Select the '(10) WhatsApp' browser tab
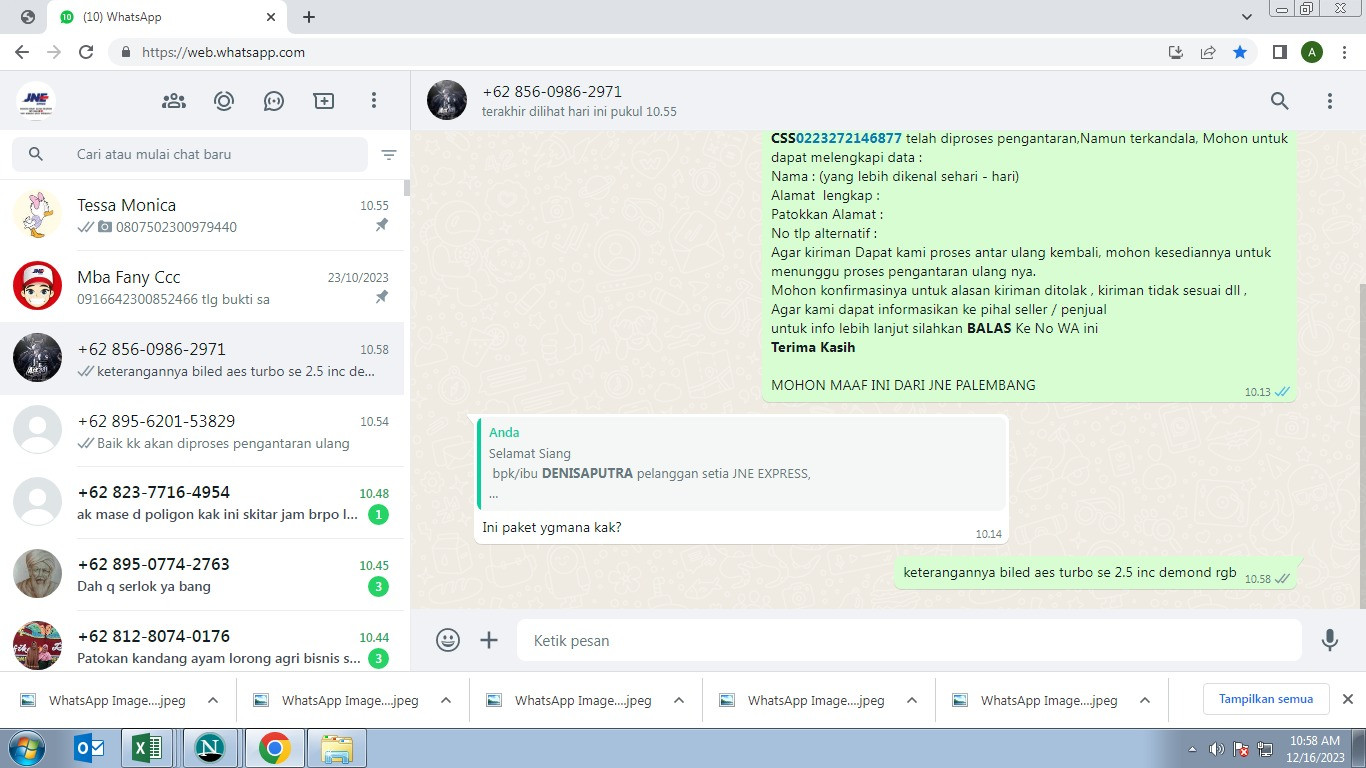Viewport: 1366px width, 768px height. click(x=166, y=17)
